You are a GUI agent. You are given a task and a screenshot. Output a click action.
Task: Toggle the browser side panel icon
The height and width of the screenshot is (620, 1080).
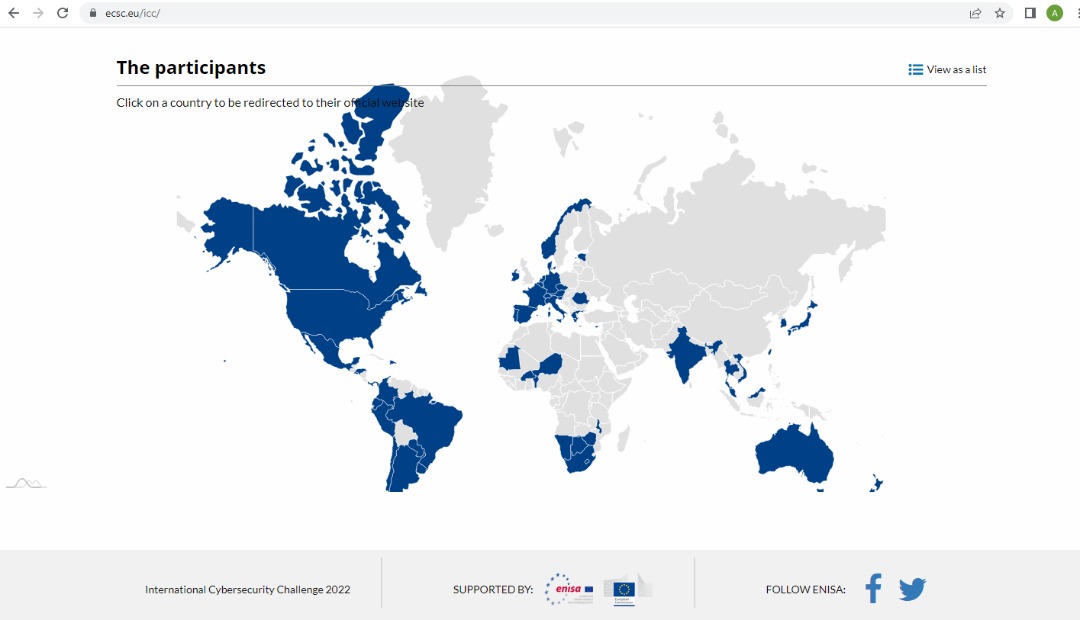[x=1030, y=13]
